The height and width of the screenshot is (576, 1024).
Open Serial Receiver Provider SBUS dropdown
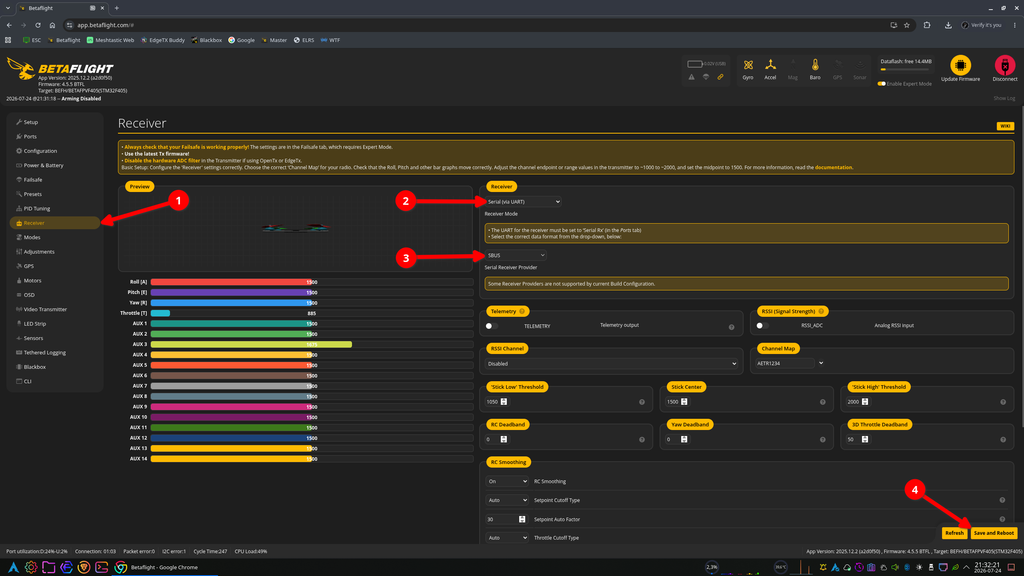[x=515, y=255]
